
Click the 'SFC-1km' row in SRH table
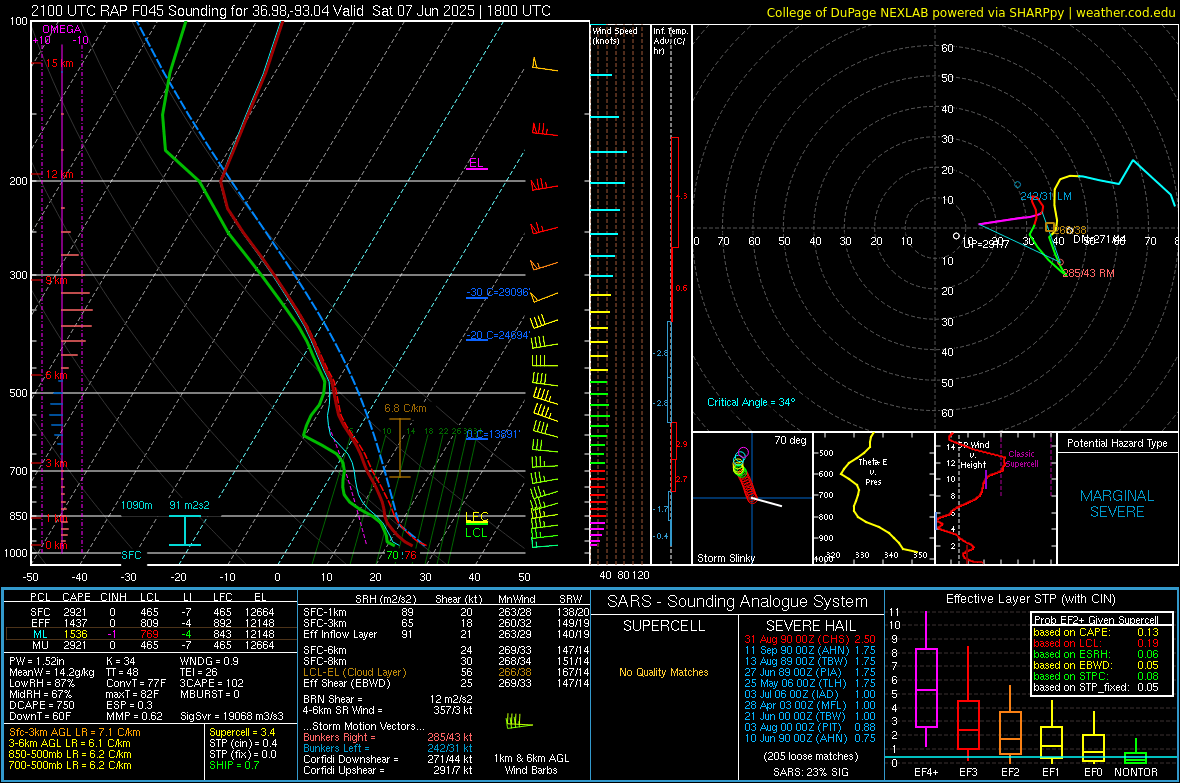[446, 612]
